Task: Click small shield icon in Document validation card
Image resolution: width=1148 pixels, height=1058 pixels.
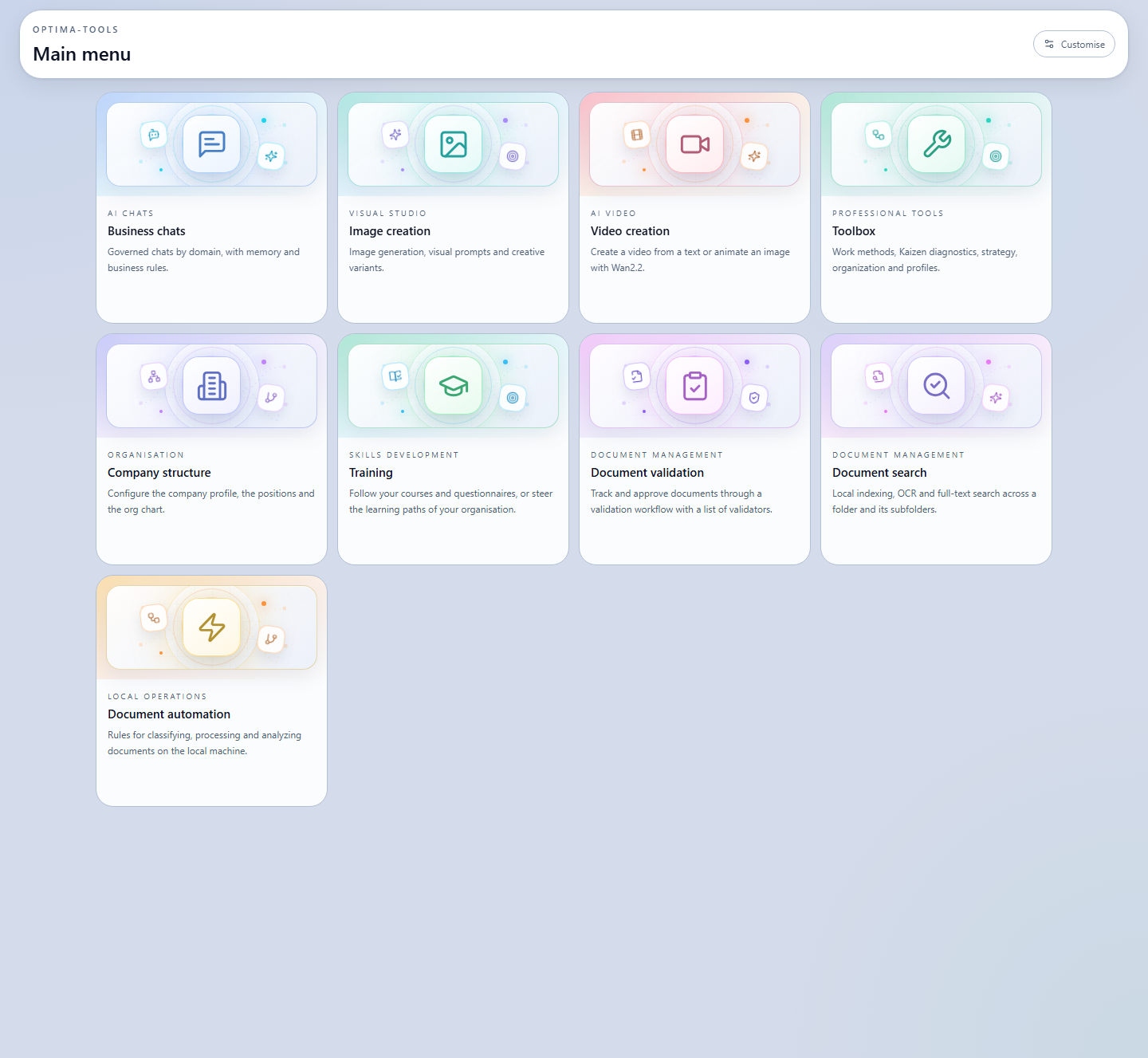Action: (754, 398)
